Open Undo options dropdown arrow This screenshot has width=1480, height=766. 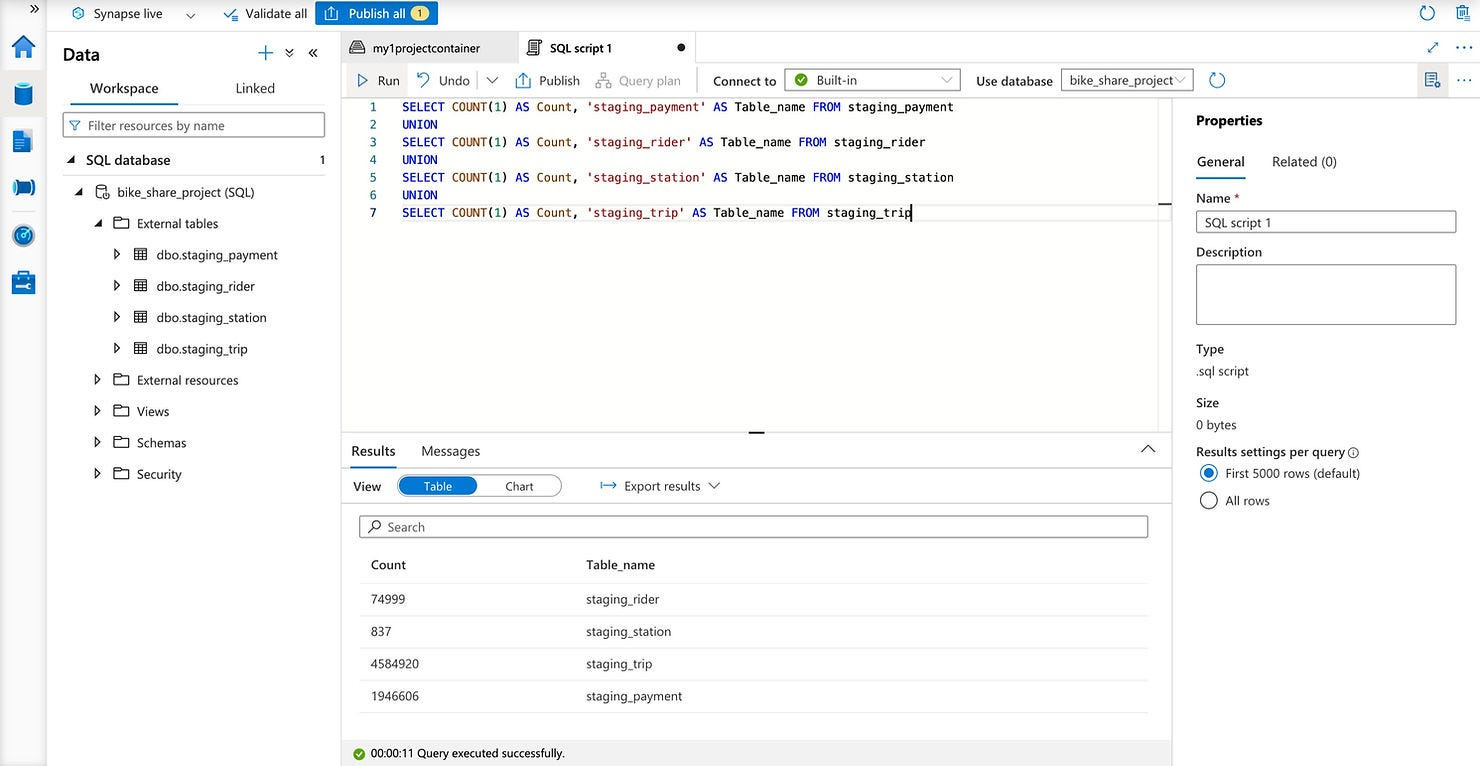tap(492, 80)
